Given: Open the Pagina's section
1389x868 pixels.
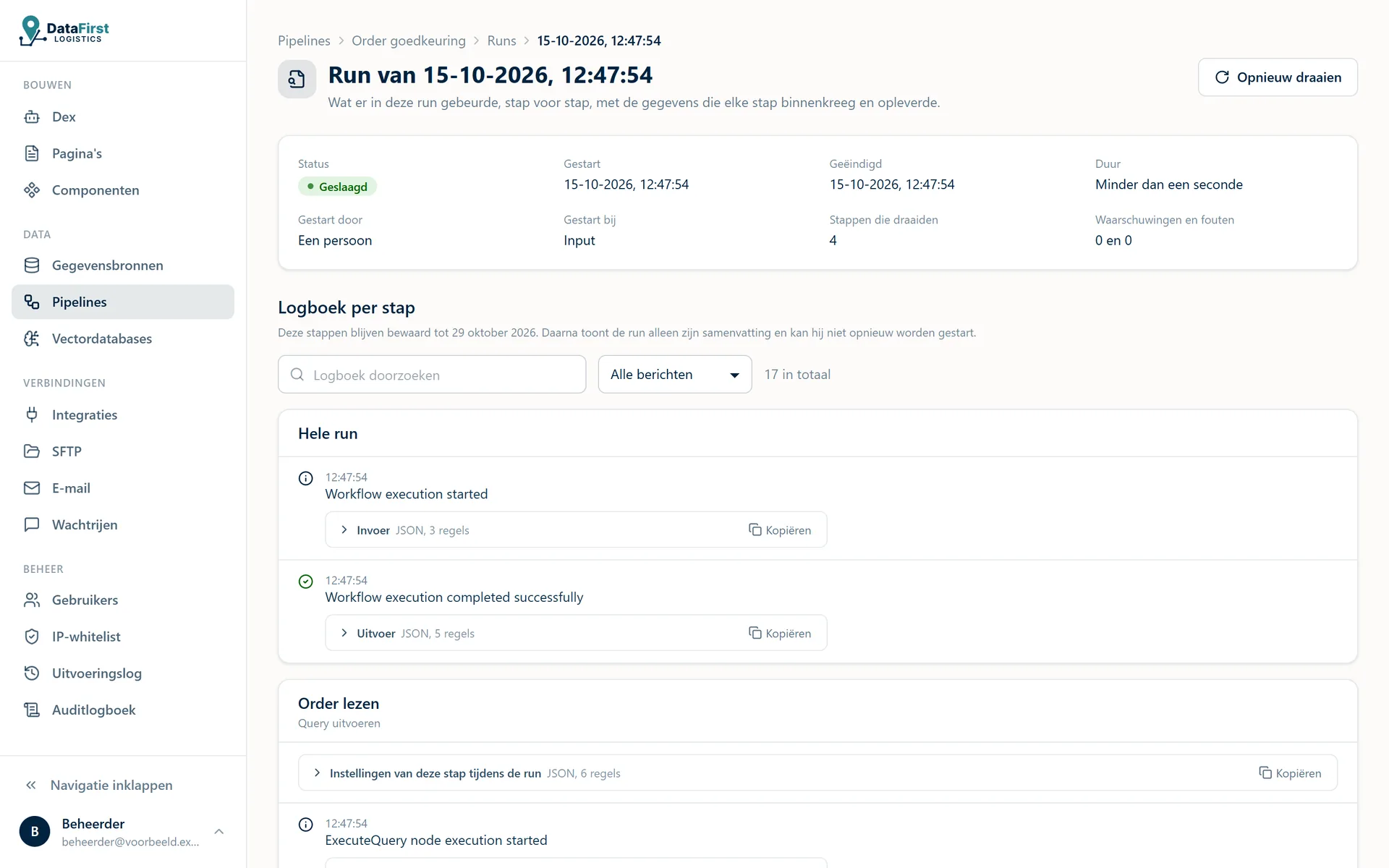Looking at the screenshot, I should tap(123, 153).
